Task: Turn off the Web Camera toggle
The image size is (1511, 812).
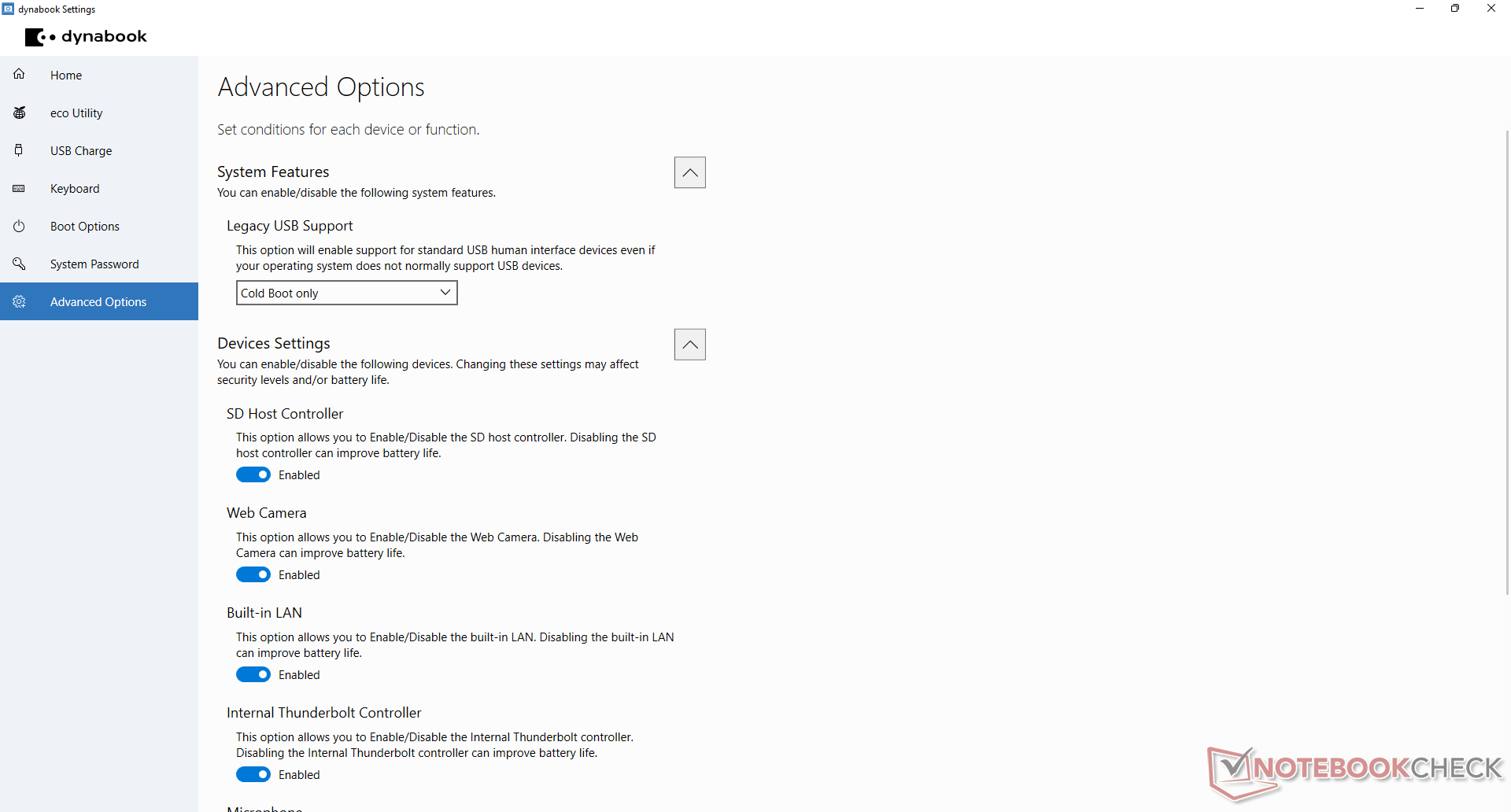Action: 253,574
